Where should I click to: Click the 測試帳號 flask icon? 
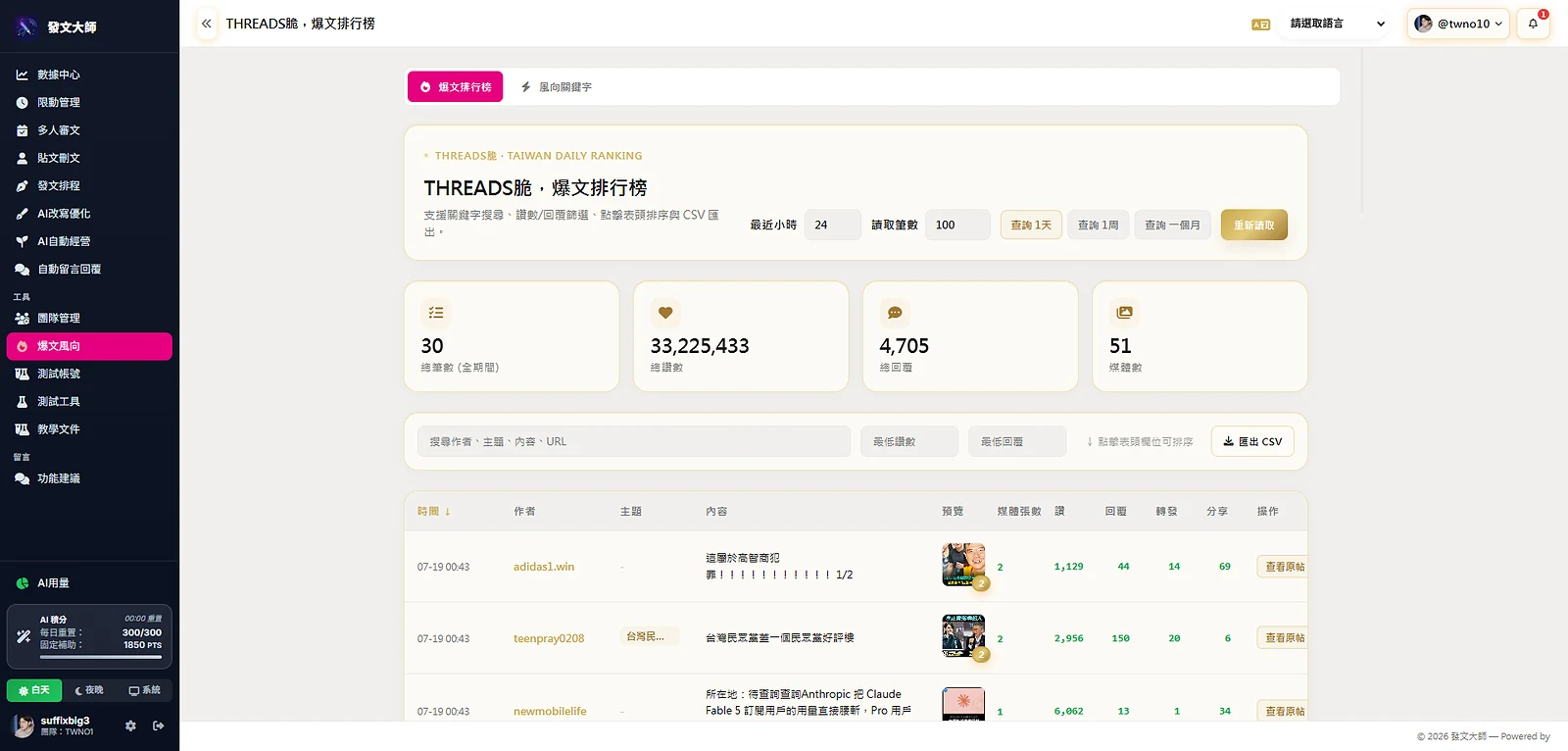pyautogui.click(x=22, y=374)
